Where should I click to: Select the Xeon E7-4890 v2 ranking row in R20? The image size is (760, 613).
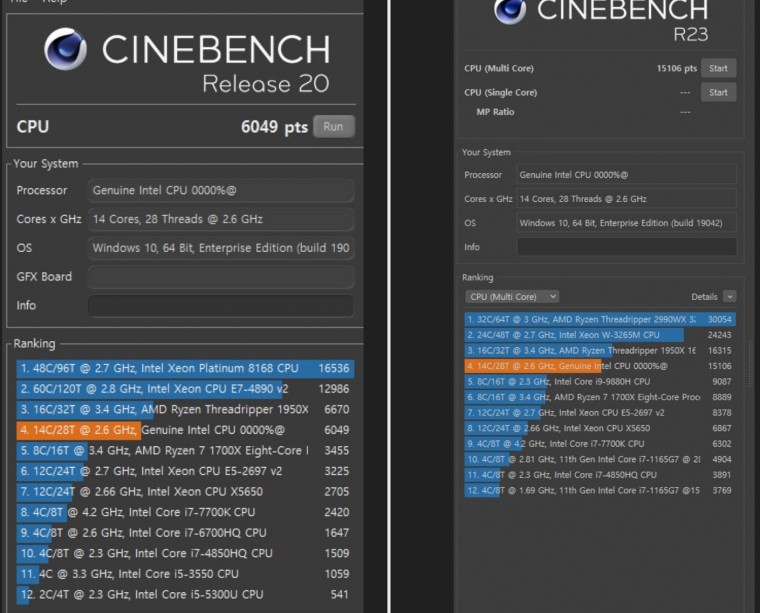click(185, 389)
